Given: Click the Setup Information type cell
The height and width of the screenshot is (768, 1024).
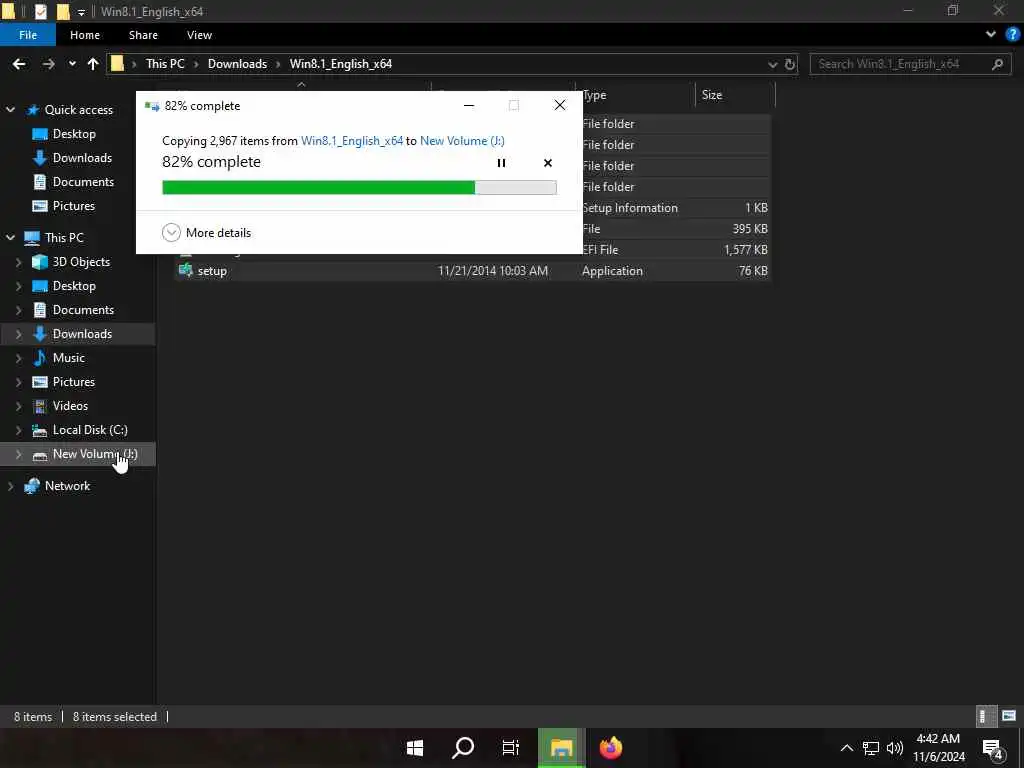Looking at the screenshot, I should click(x=630, y=208).
